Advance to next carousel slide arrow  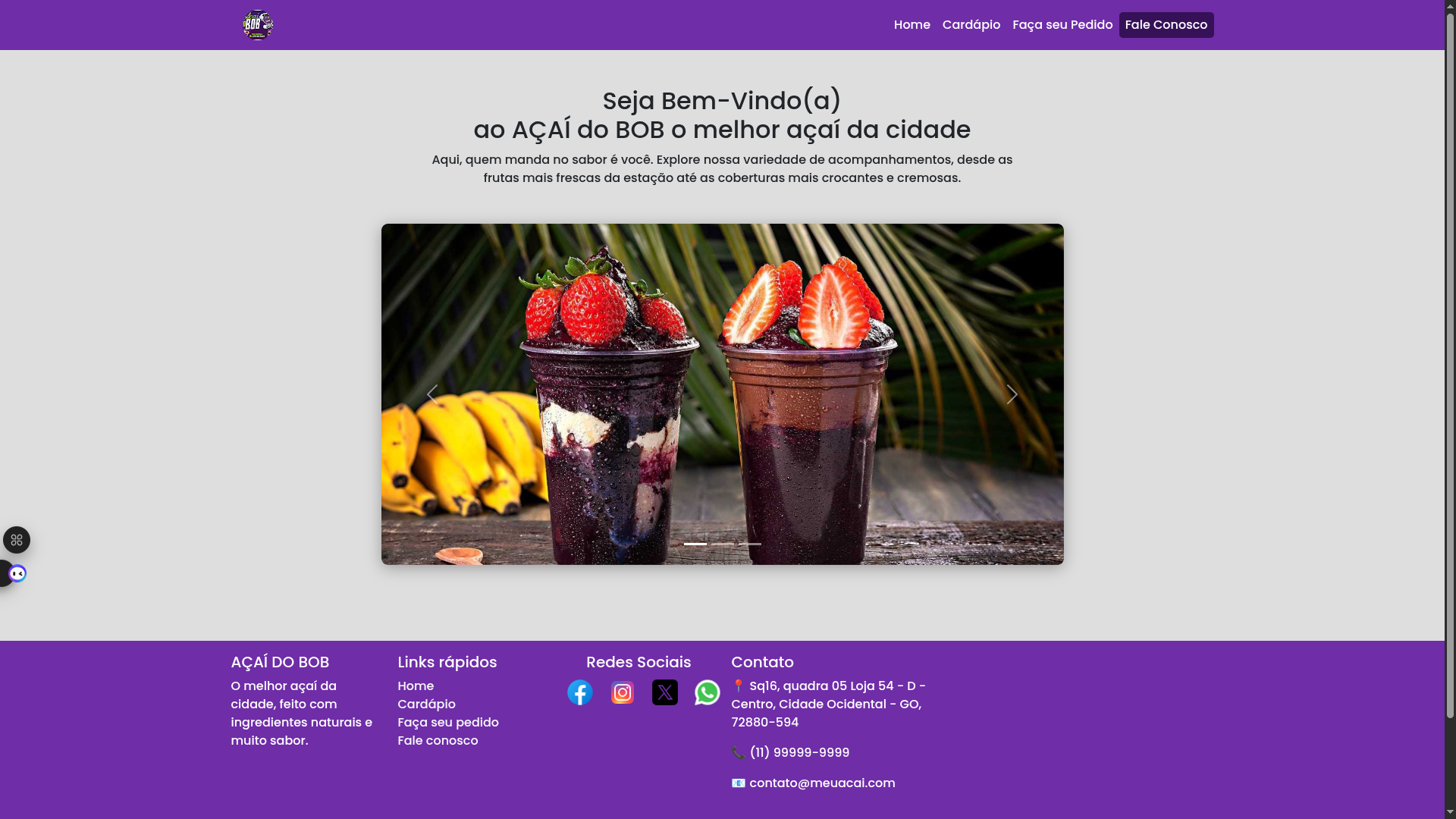coord(1012,394)
